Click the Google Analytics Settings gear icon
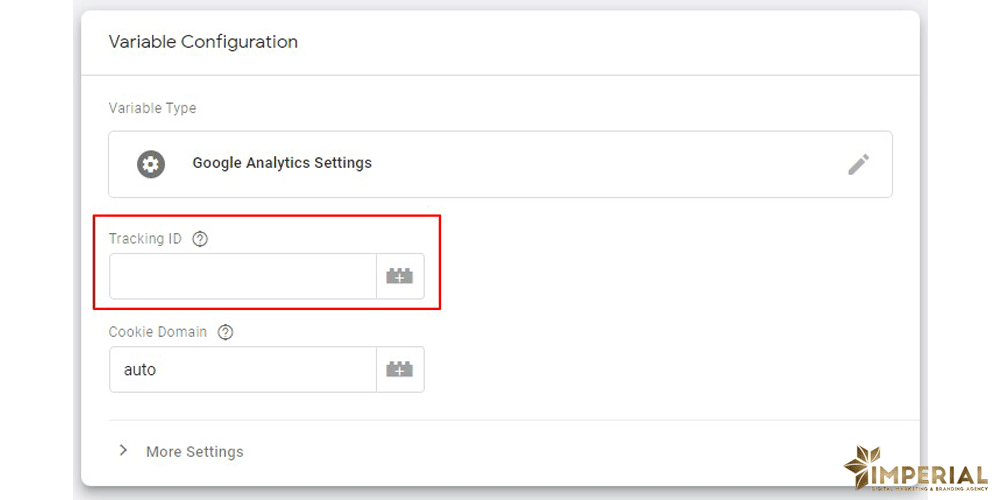Image resolution: width=1000 pixels, height=500 pixels. pos(151,164)
